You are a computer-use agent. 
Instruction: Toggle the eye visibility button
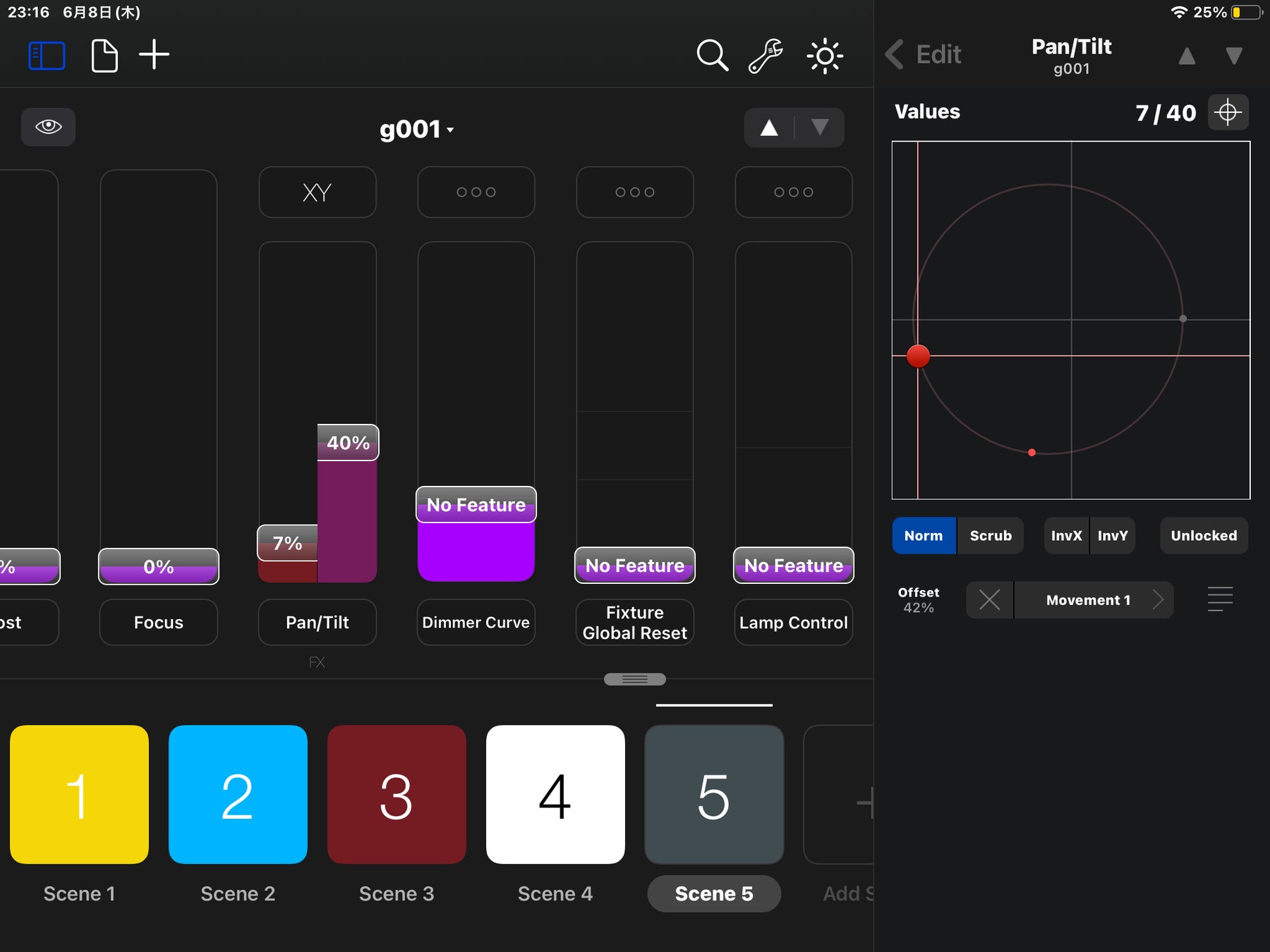[48, 127]
